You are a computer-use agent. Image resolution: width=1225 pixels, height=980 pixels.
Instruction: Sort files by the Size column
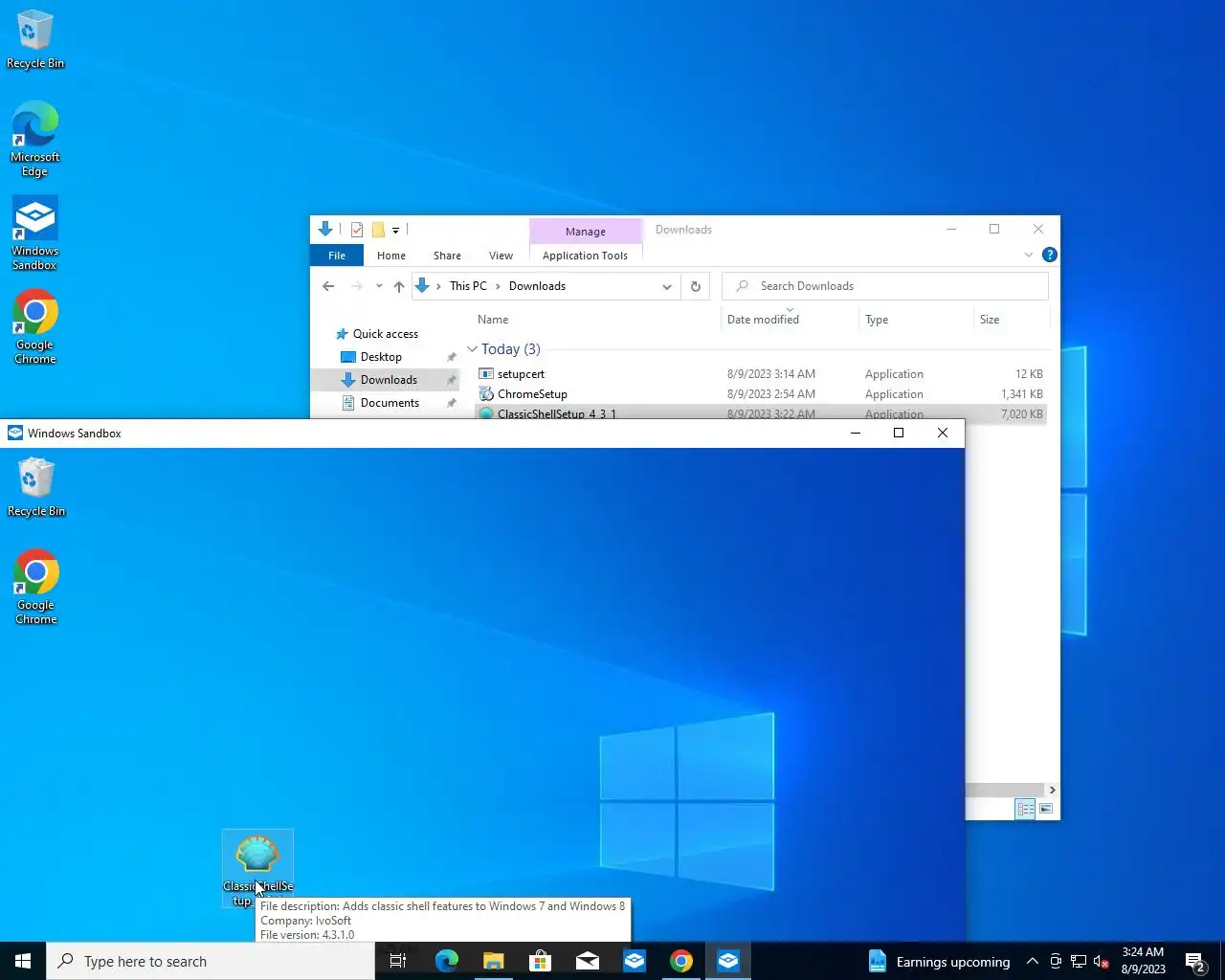tap(1011, 320)
